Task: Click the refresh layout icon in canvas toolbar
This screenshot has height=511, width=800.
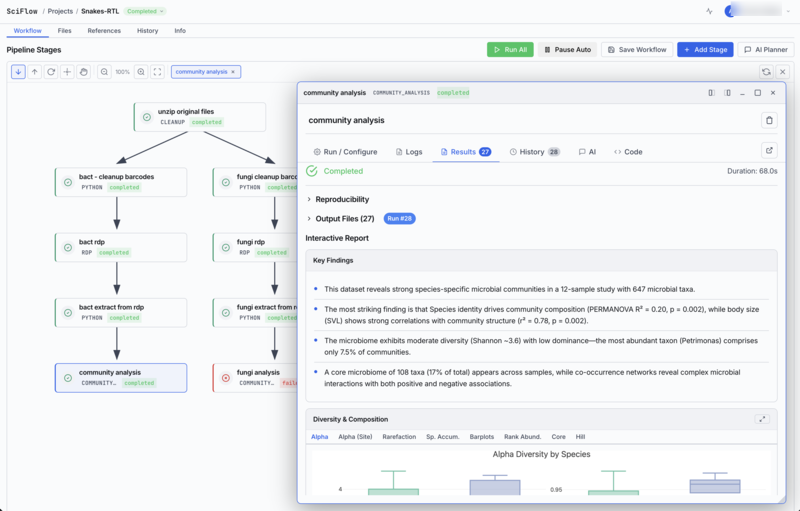Action: click(51, 72)
